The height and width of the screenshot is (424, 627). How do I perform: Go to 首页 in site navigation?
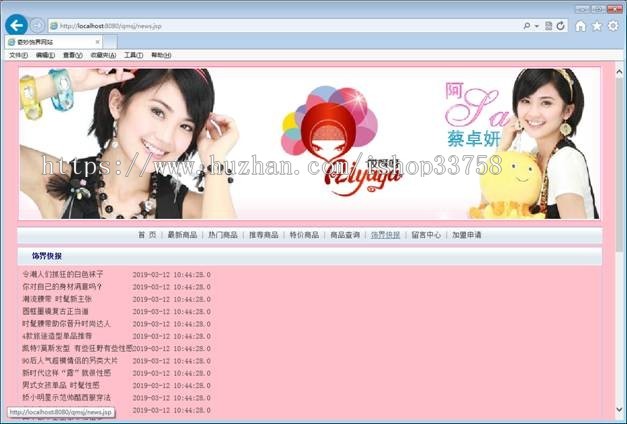147,235
